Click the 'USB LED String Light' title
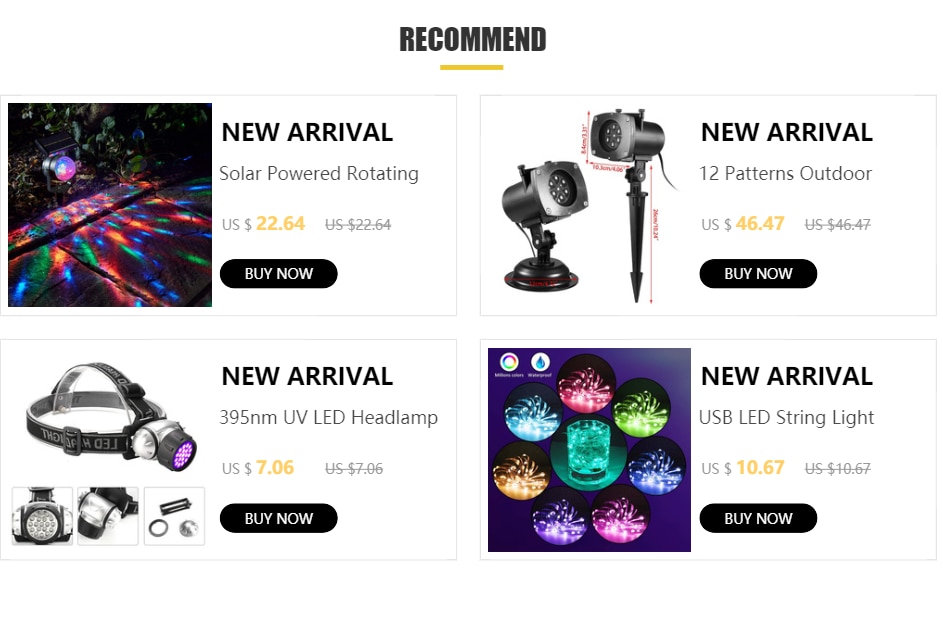The image size is (943, 625). pyautogui.click(x=787, y=417)
